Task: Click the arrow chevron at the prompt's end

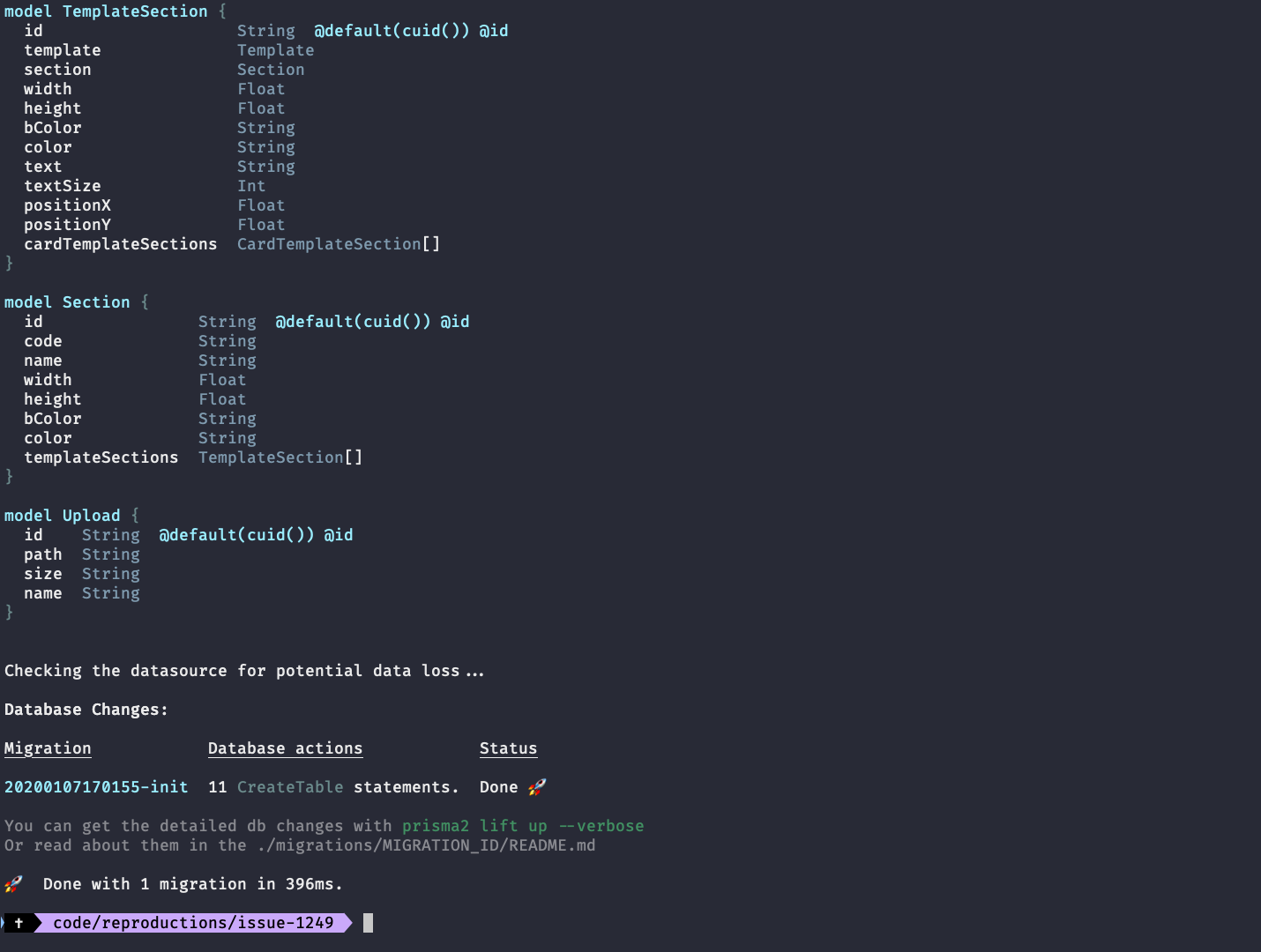Action: pos(343,923)
